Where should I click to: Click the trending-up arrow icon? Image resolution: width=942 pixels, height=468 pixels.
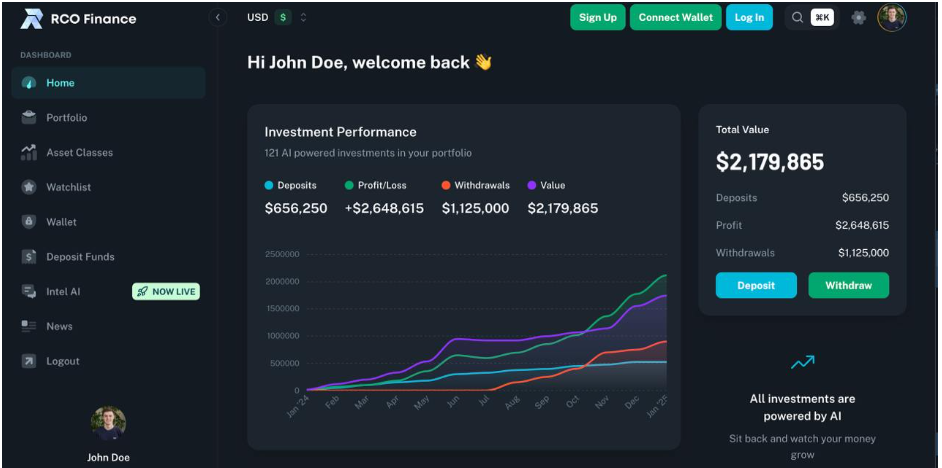[802, 362]
